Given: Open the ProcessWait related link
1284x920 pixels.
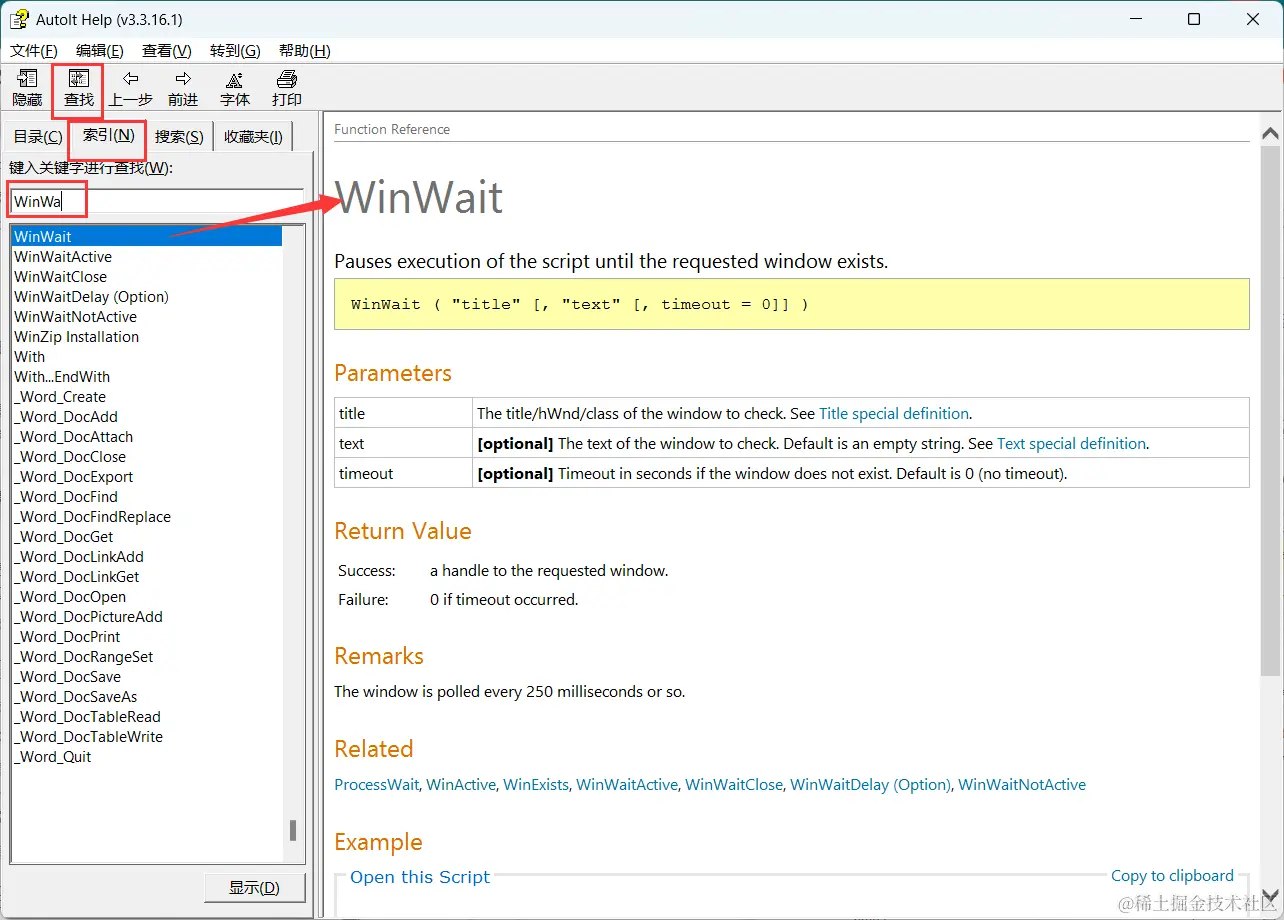Looking at the screenshot, I should 376,785.
